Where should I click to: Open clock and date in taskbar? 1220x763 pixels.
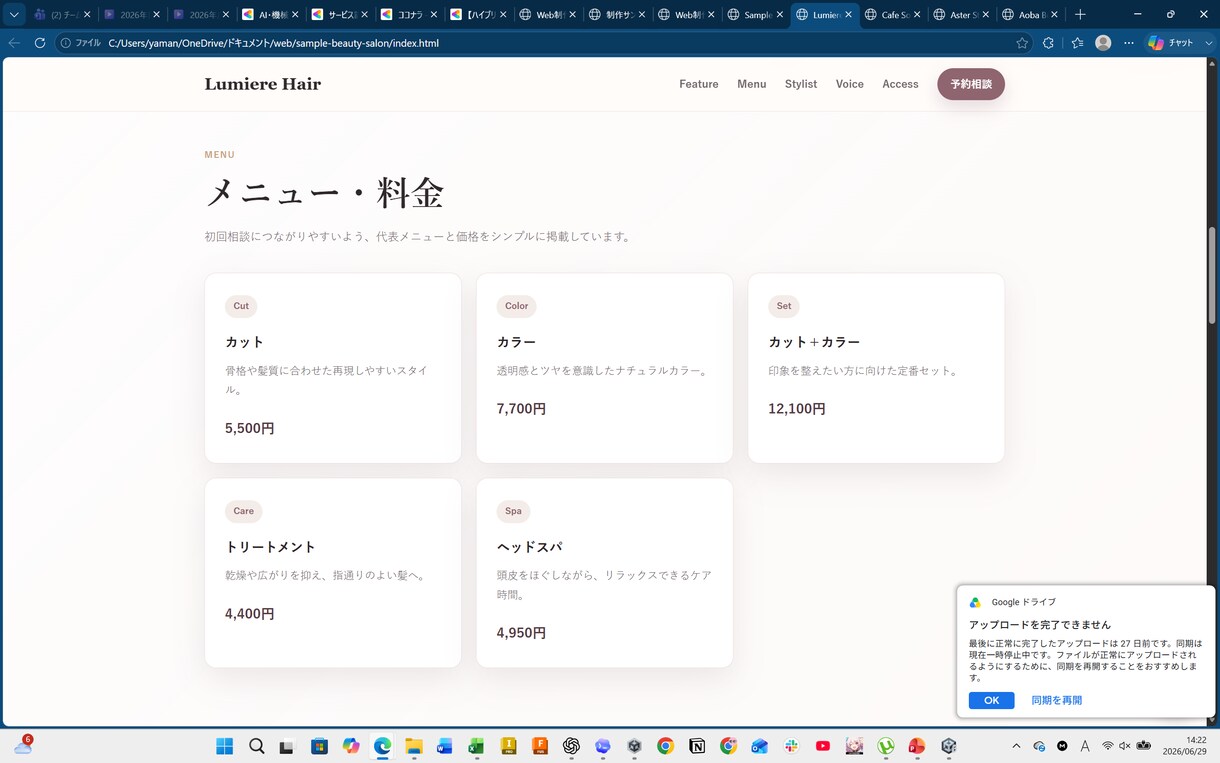pyautogui.click(x=1185, y=746)
